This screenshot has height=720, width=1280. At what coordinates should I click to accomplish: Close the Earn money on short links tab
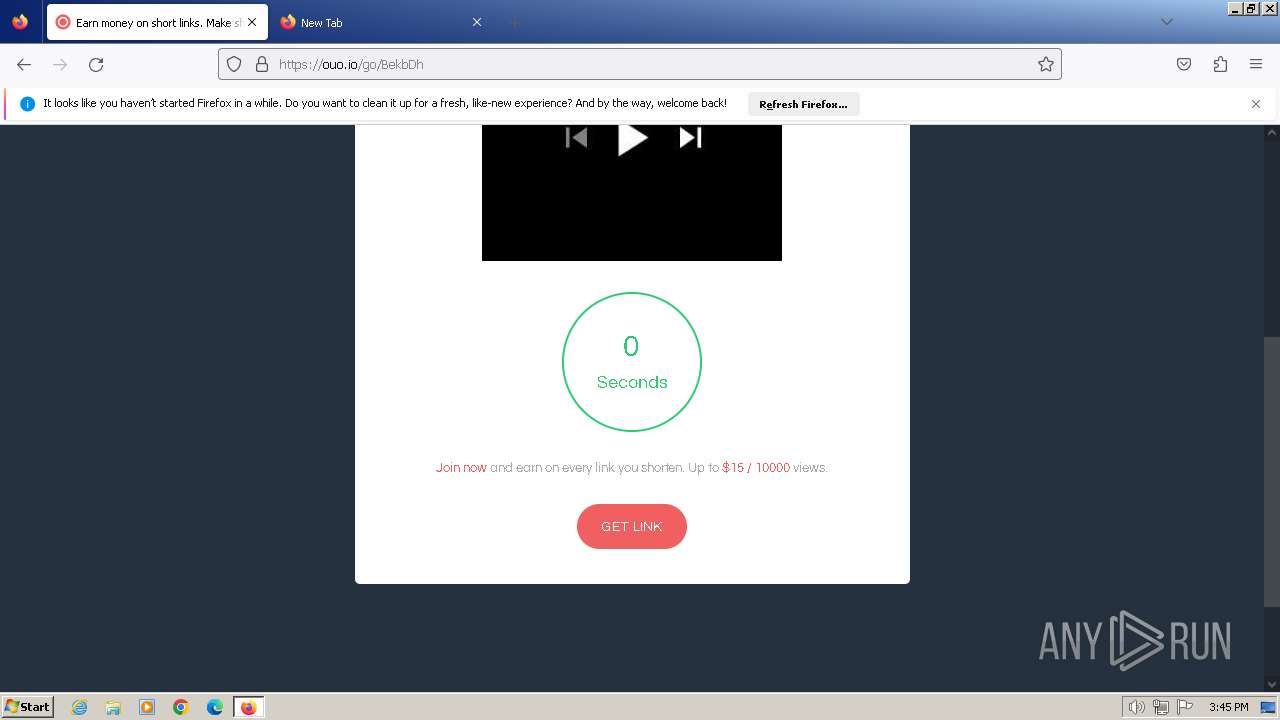click(252, 22)
